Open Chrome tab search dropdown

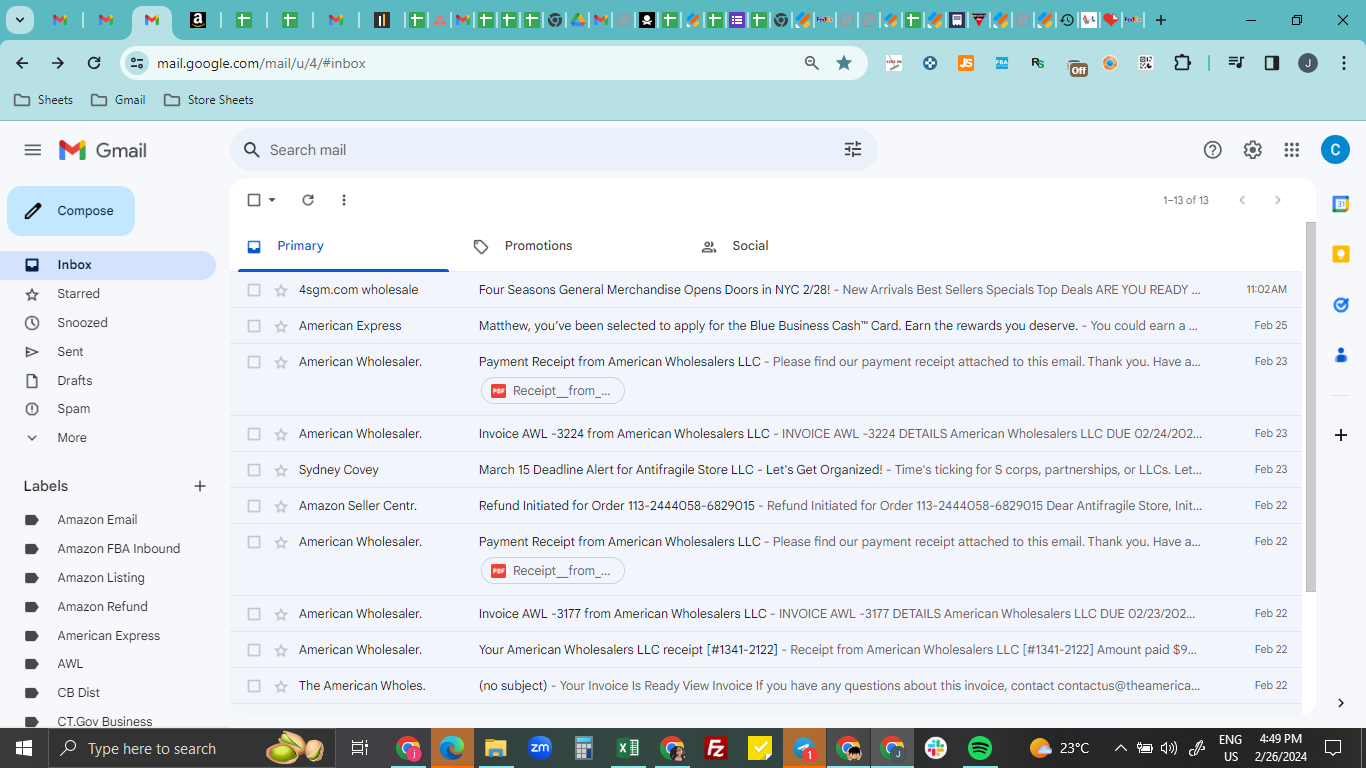click(20, 20)
